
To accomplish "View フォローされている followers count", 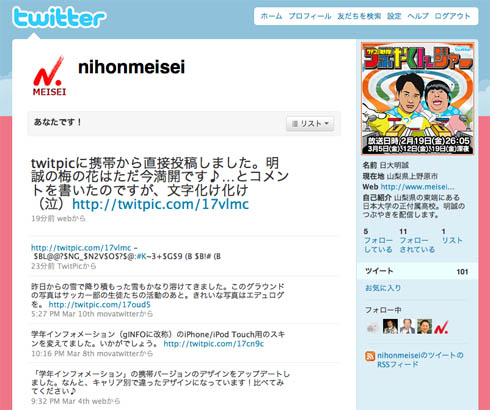I will pos(417,241).
